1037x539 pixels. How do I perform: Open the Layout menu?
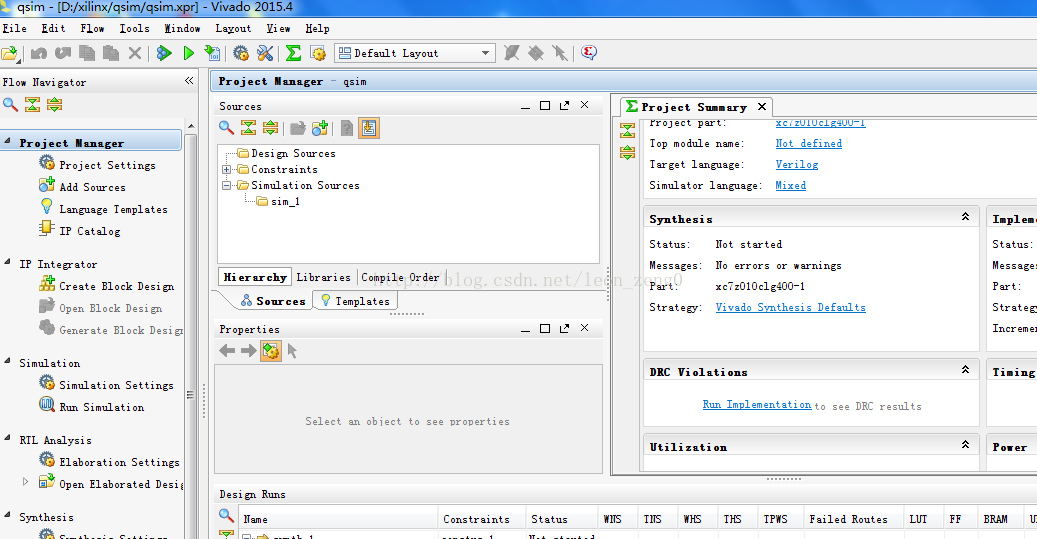(233, 28)
